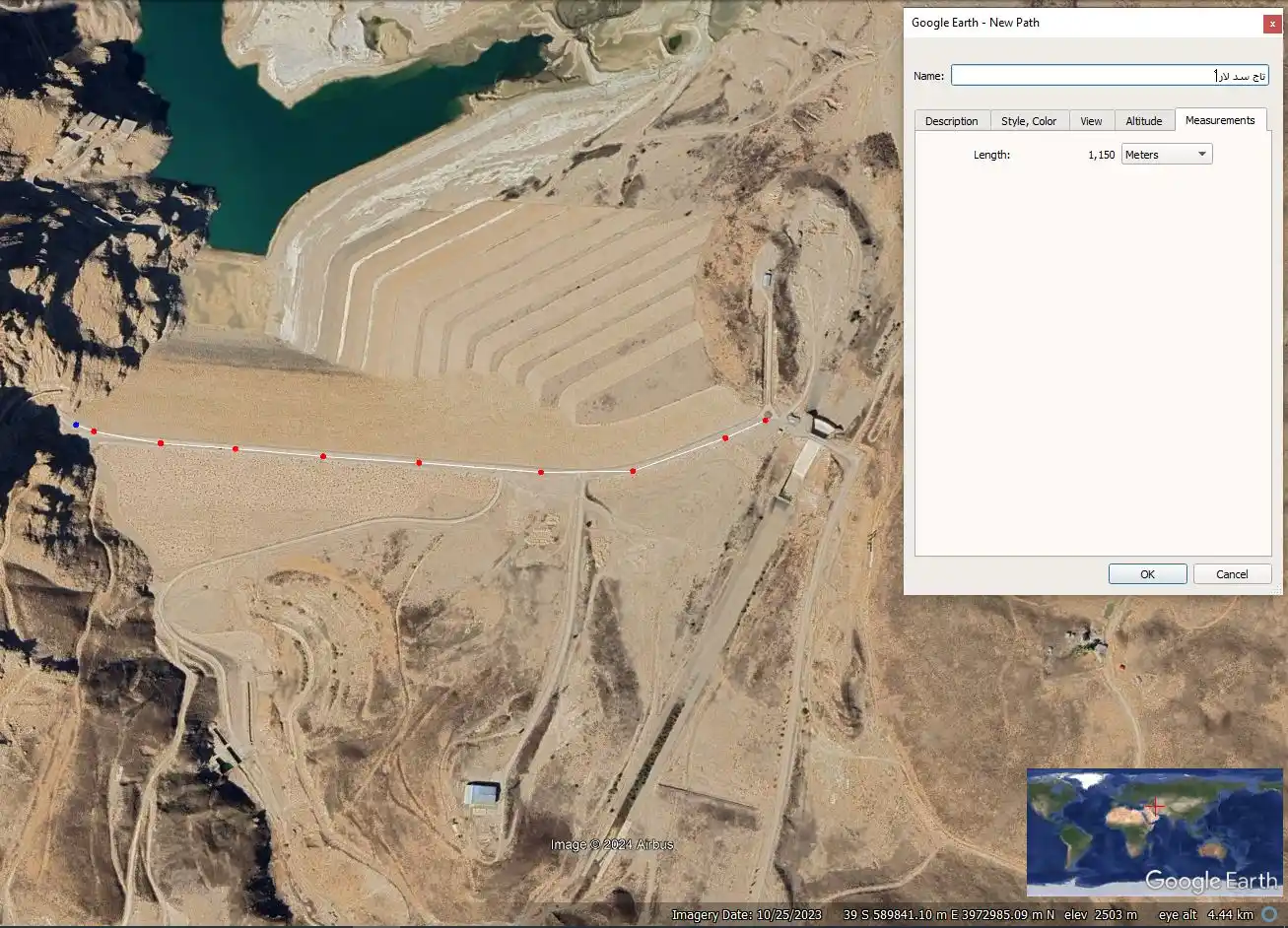Screen dimensions: 1288x928
Task: Select the blue path vertex at west end
Action: [76, 425]
